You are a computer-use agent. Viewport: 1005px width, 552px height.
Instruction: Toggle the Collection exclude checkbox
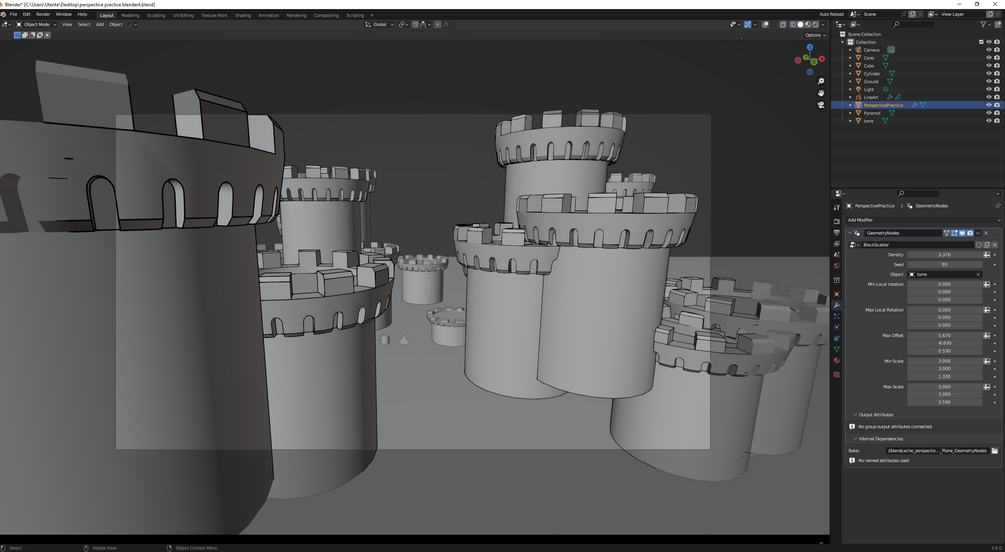[x=981, y=42]
